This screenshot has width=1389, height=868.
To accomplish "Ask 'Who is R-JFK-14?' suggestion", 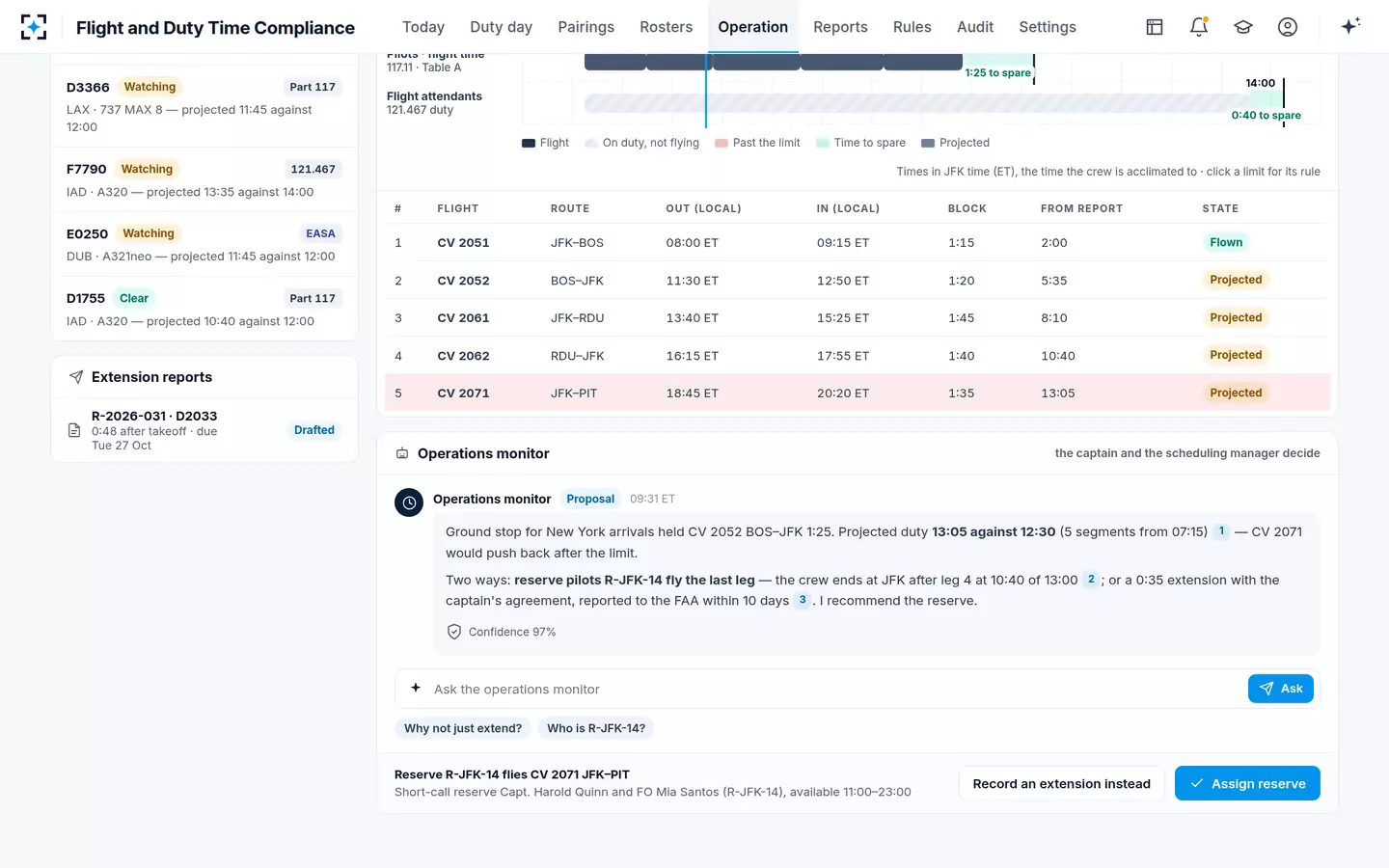I will 596,728.
